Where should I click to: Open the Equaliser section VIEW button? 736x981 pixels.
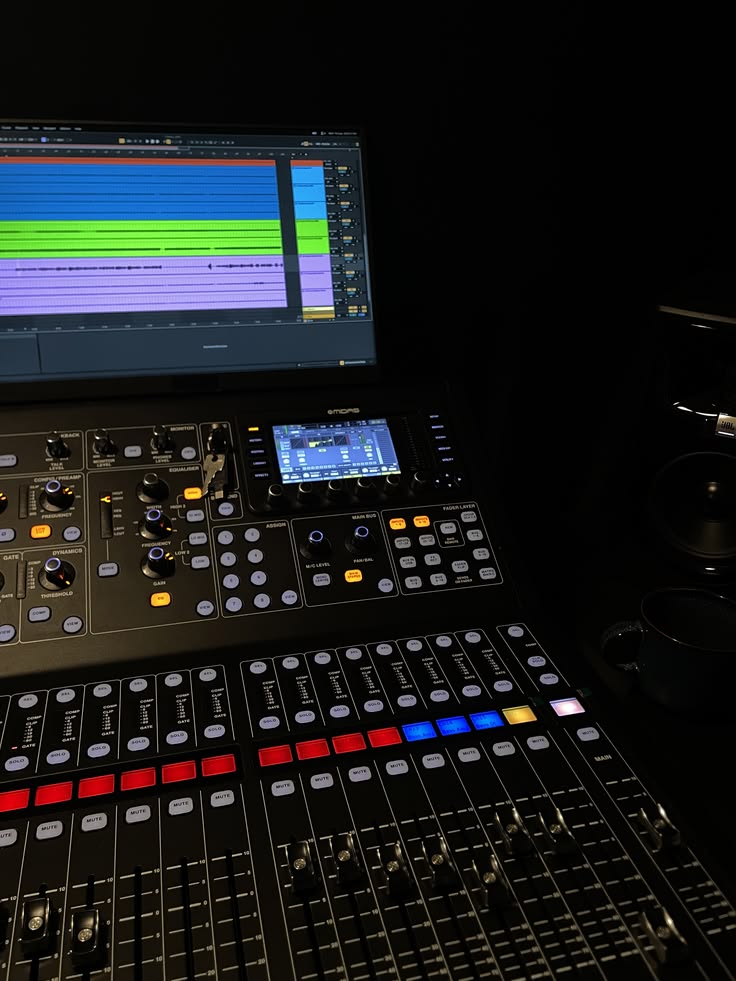(x=205, y=607)
